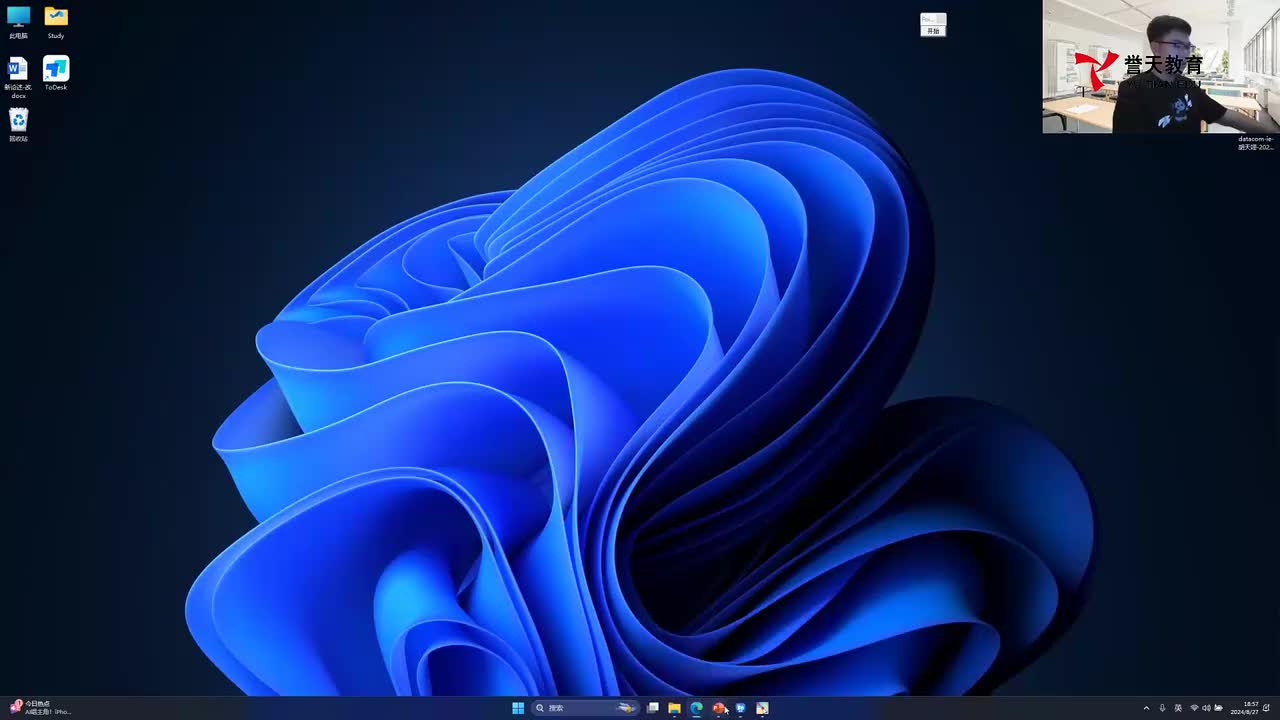The width and height of the screenshot is (1280, 720).
Task: Click the taskbar search box
Action: (585, 708)
